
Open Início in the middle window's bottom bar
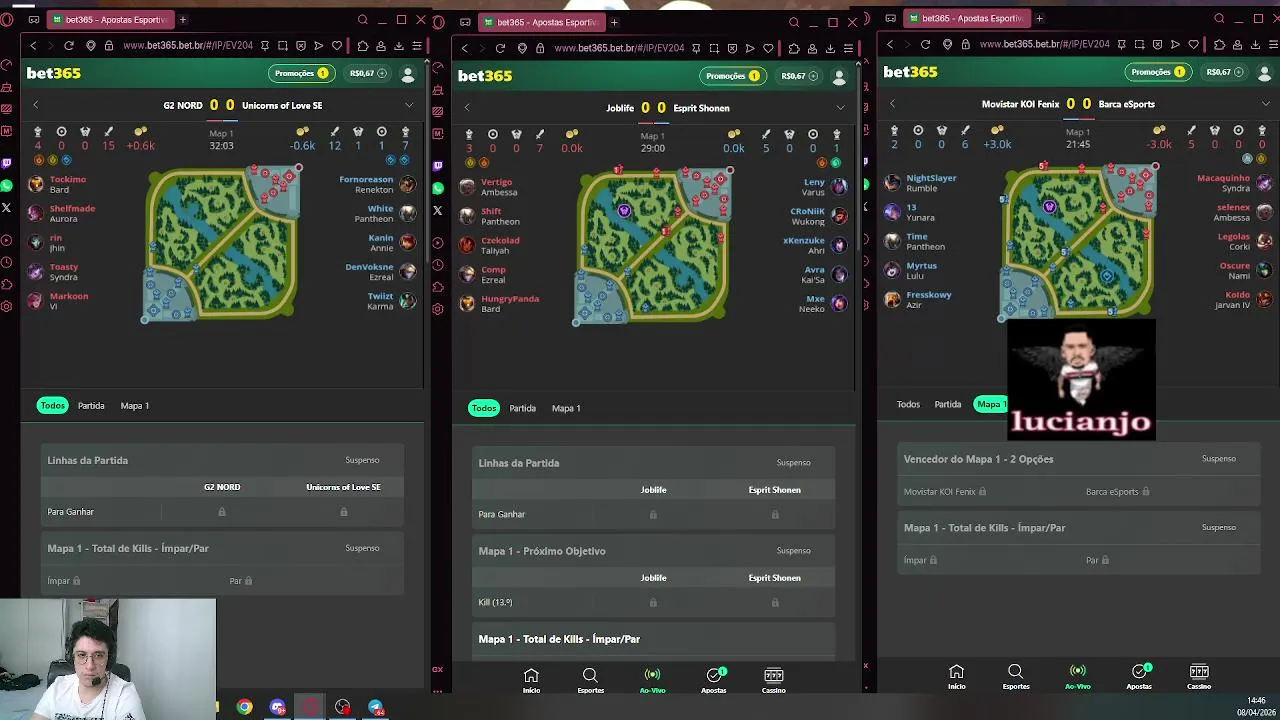(x=531, y=680)
